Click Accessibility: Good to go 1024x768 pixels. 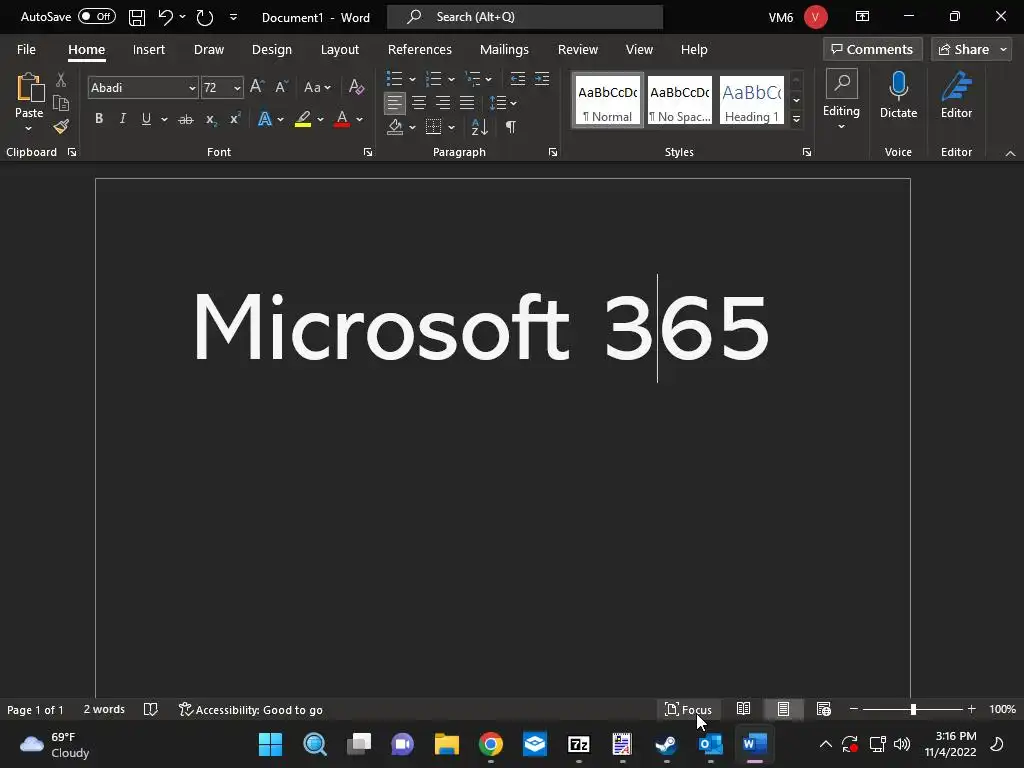pos(251,709)
